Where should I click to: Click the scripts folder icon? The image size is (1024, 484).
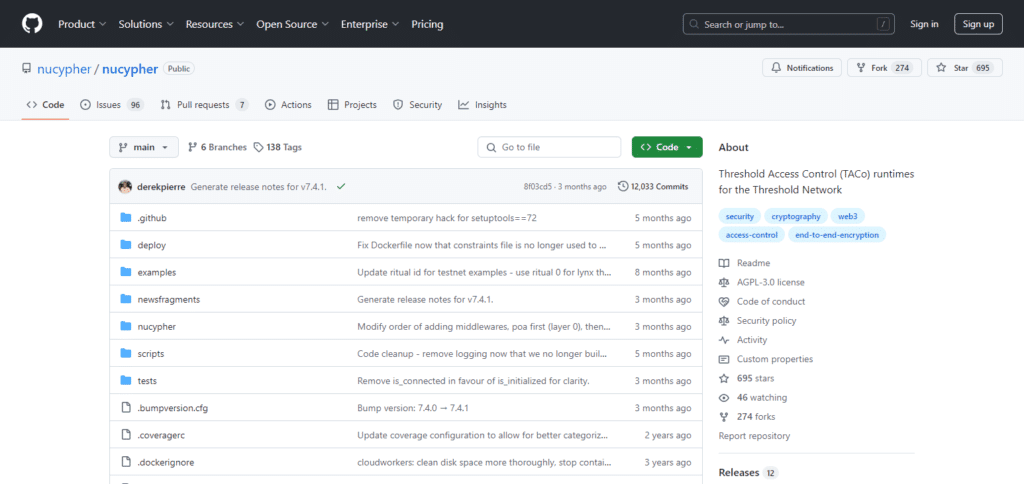point(126,353)
